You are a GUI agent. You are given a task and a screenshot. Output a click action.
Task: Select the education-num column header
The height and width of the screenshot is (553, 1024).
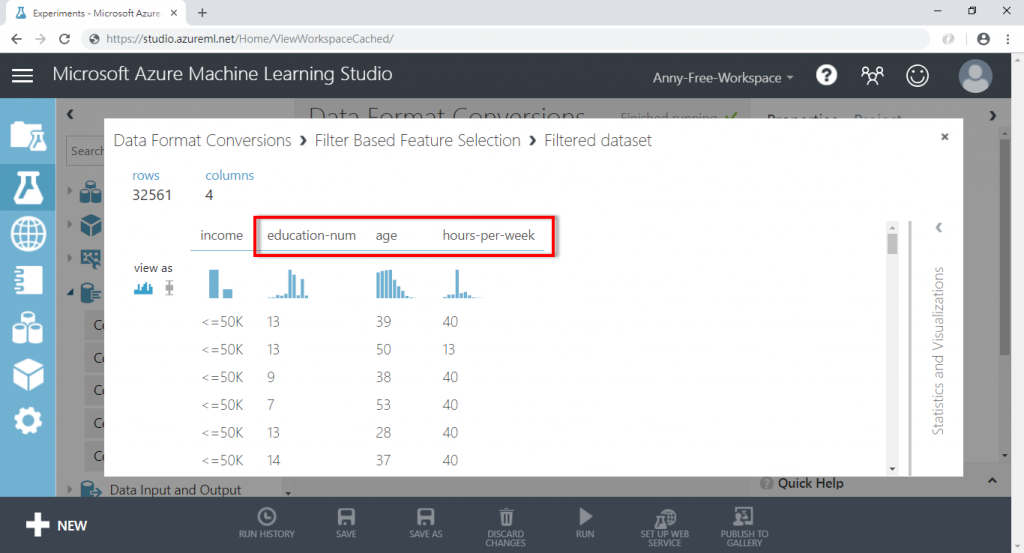[311, 235]
